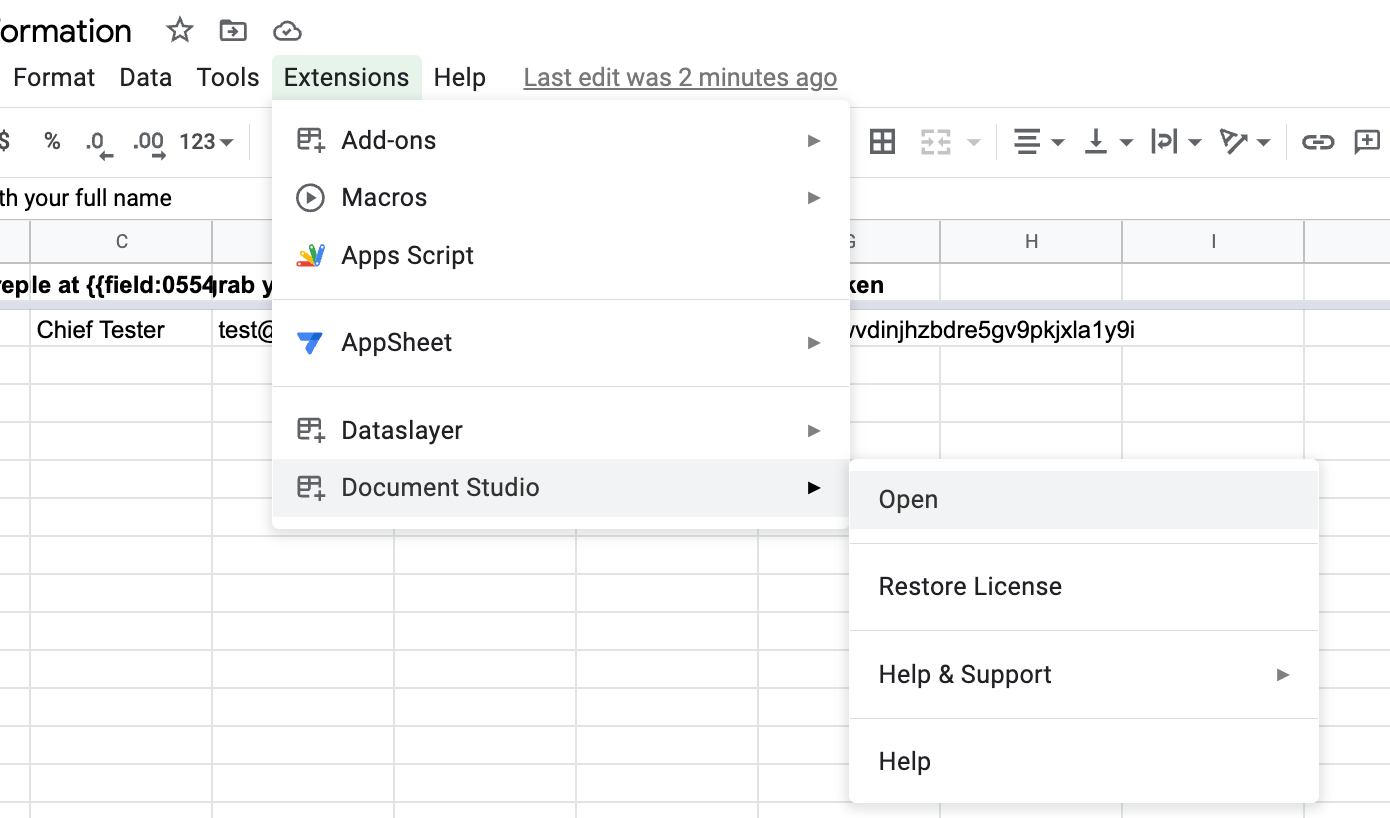1390x818 pixels.
Task: Select the Macros menu entry
Action: click(561, 197)
